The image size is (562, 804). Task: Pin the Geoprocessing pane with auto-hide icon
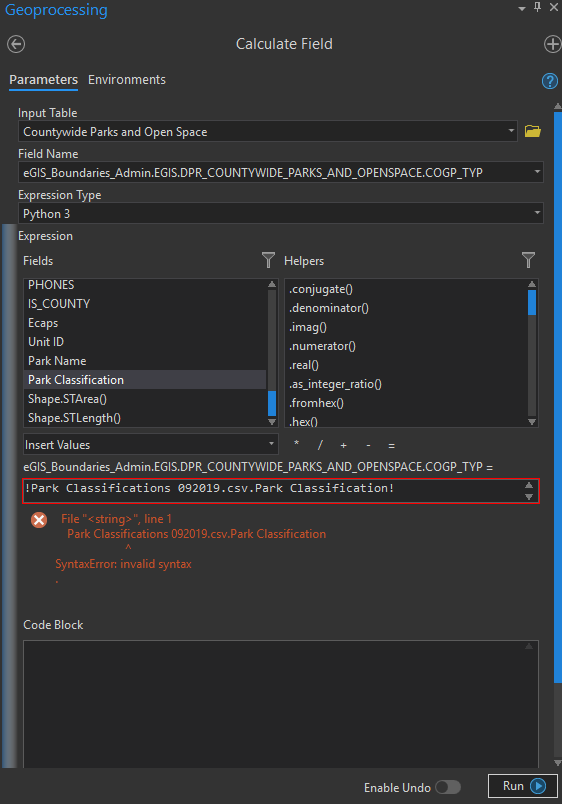pos(537,7)
